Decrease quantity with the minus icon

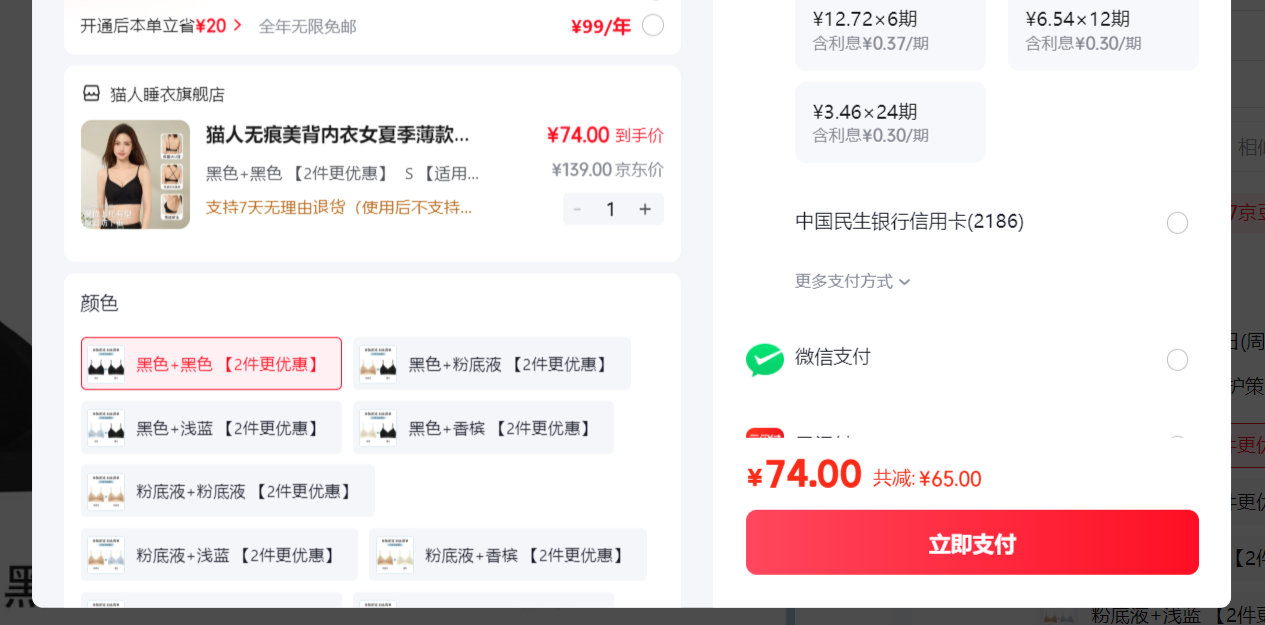(576, 209)
